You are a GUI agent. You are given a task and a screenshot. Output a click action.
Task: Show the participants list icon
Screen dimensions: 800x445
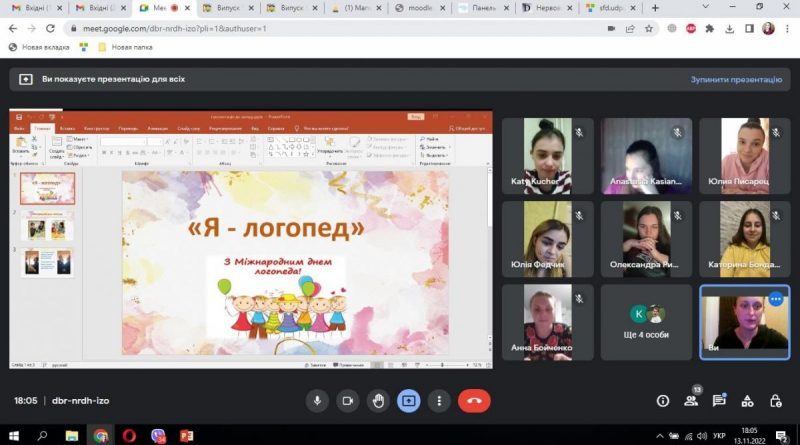click(x=691, y=401)
